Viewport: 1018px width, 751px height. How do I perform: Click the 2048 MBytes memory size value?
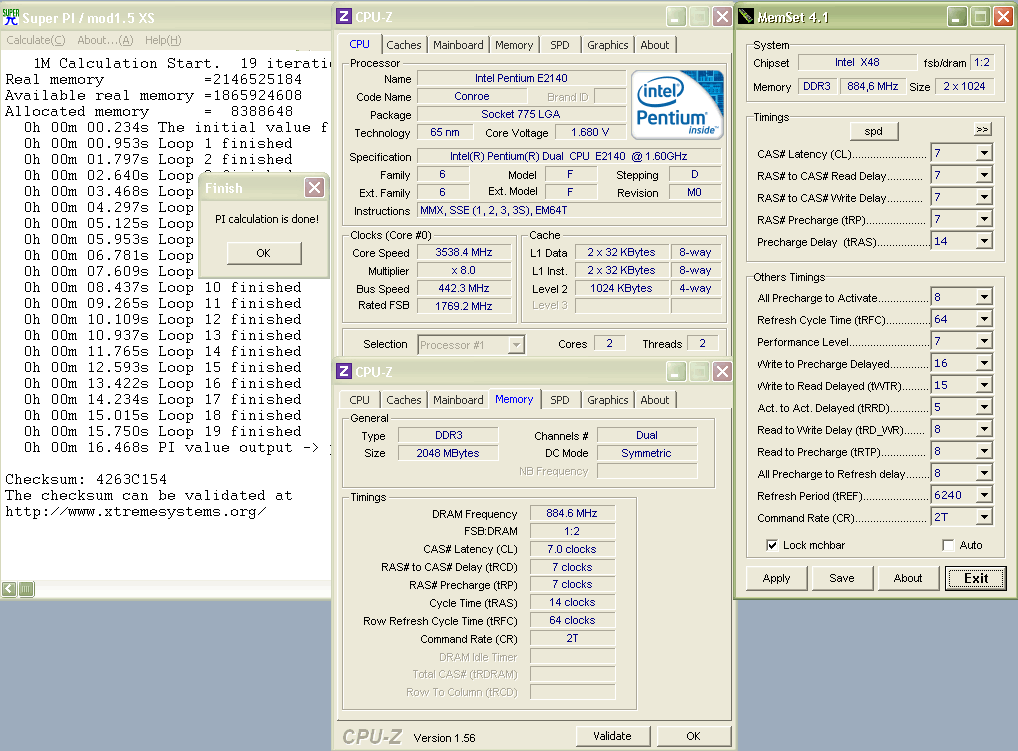coord(448,453)
